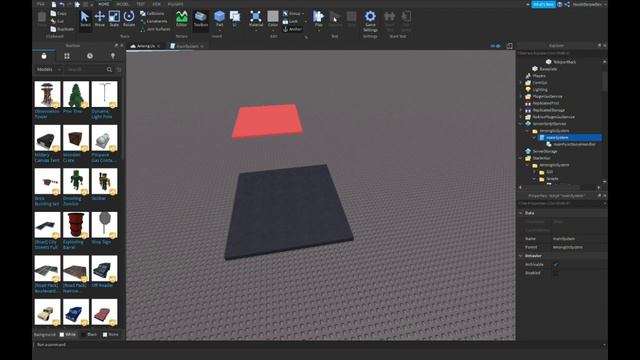Activate the Move tool
This screenshot has width=640, height=360.
click(100, 19)
